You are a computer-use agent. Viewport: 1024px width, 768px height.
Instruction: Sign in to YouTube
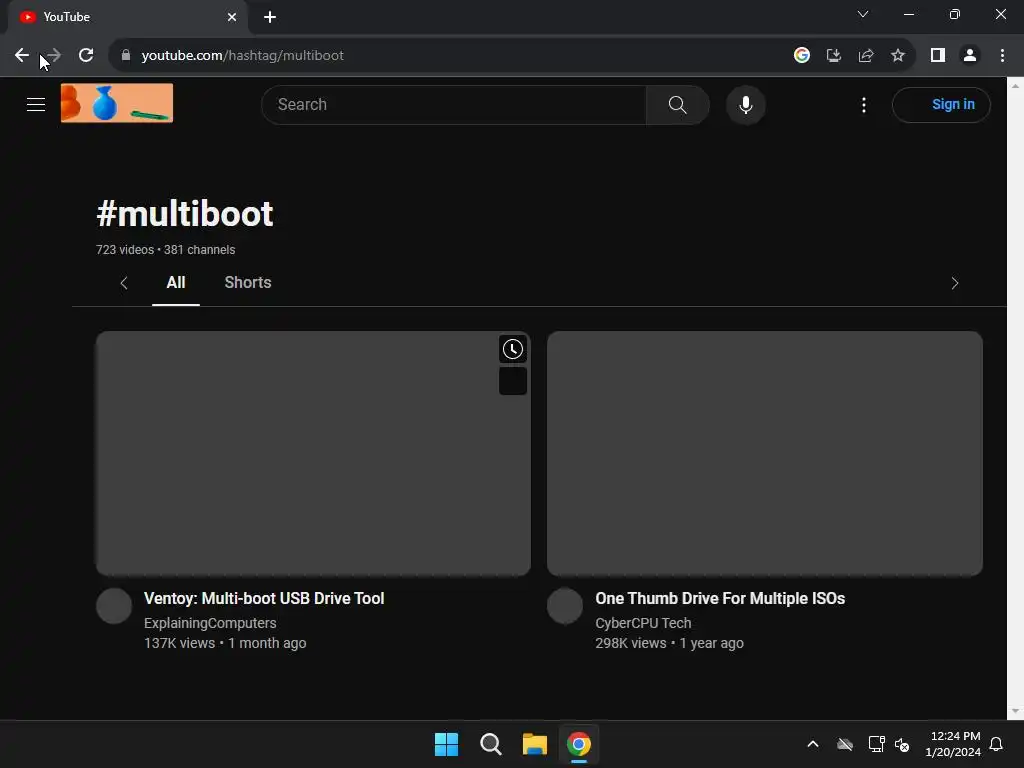[941, 104]
